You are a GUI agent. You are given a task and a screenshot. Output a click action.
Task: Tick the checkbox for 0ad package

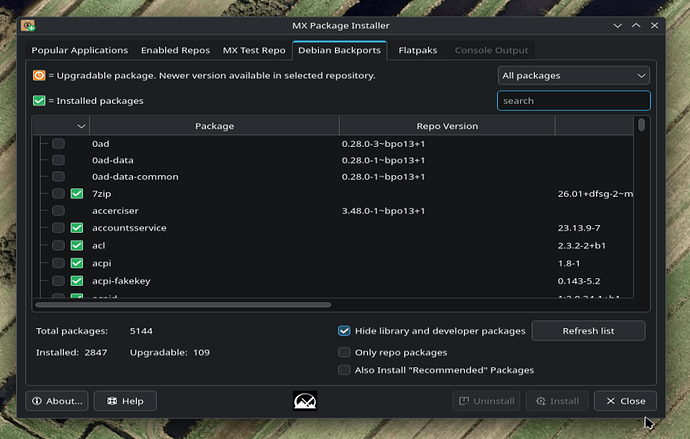(x=58, y=144)
